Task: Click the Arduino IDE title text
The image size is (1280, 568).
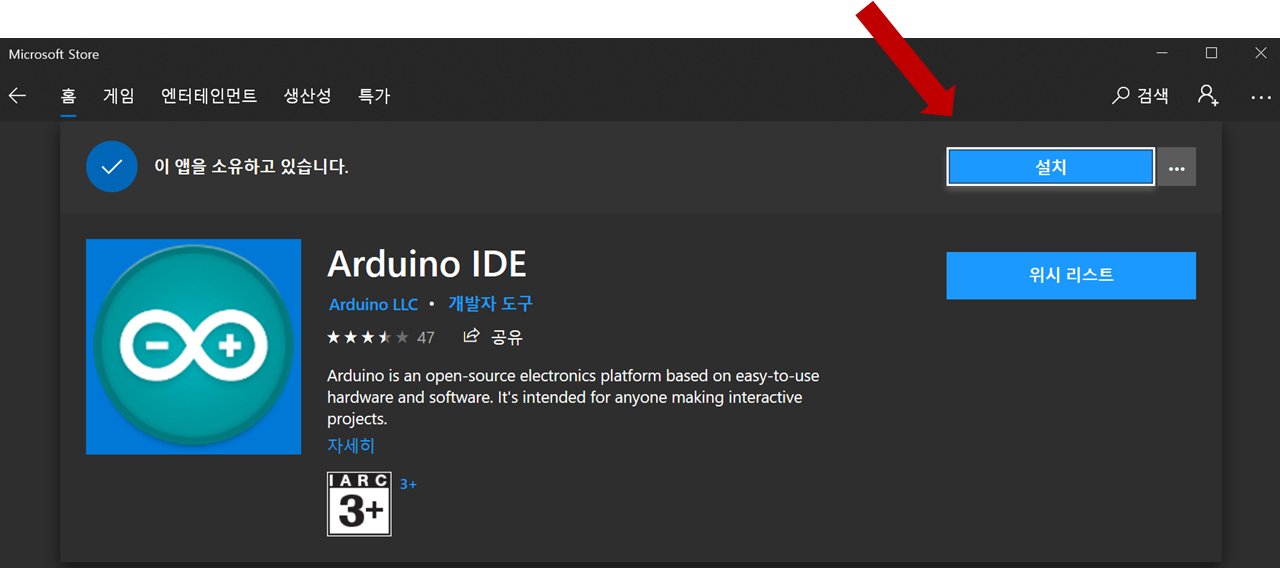Action: (427, 264)
